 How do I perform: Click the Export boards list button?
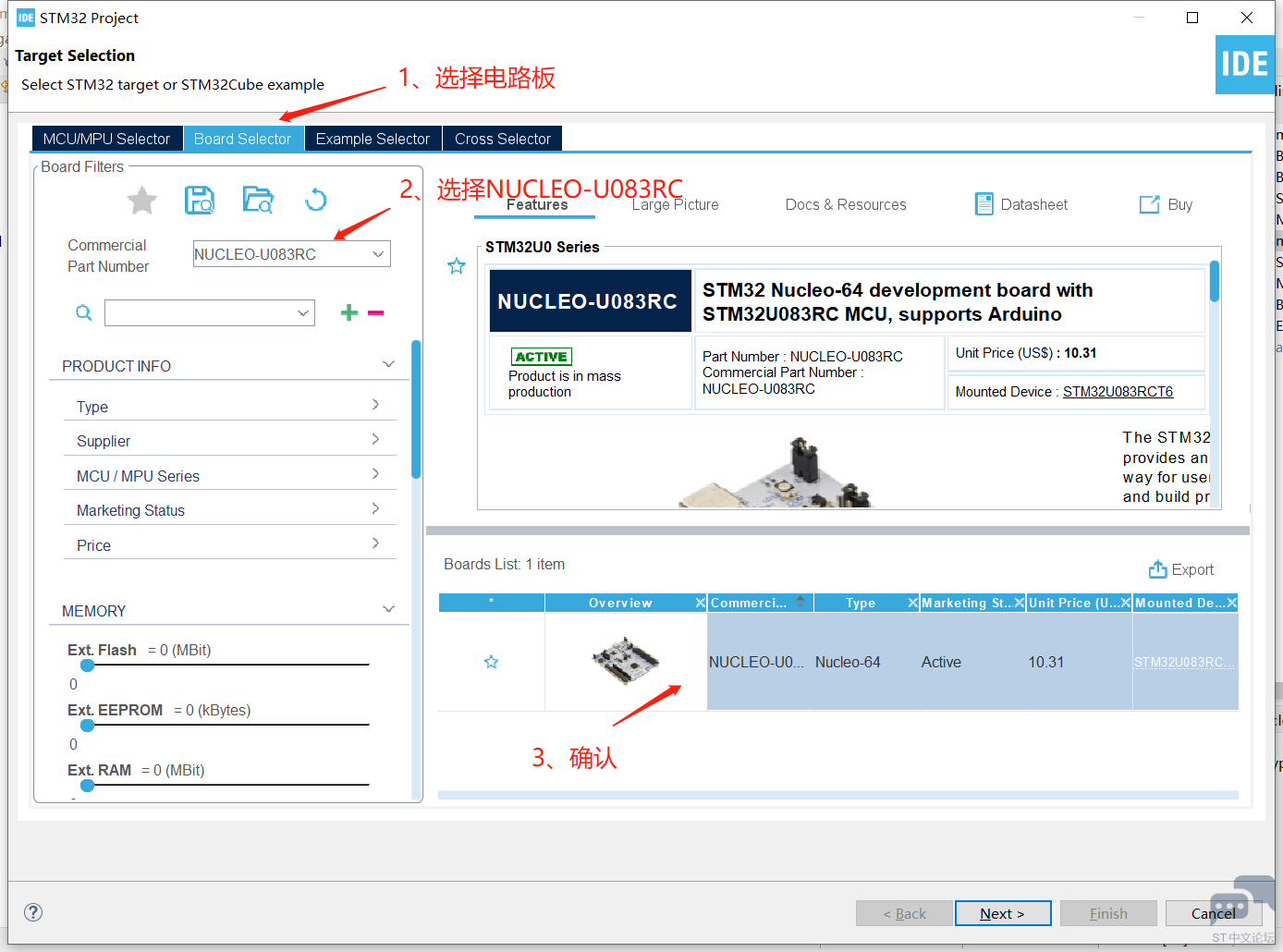click(1181, 569)
